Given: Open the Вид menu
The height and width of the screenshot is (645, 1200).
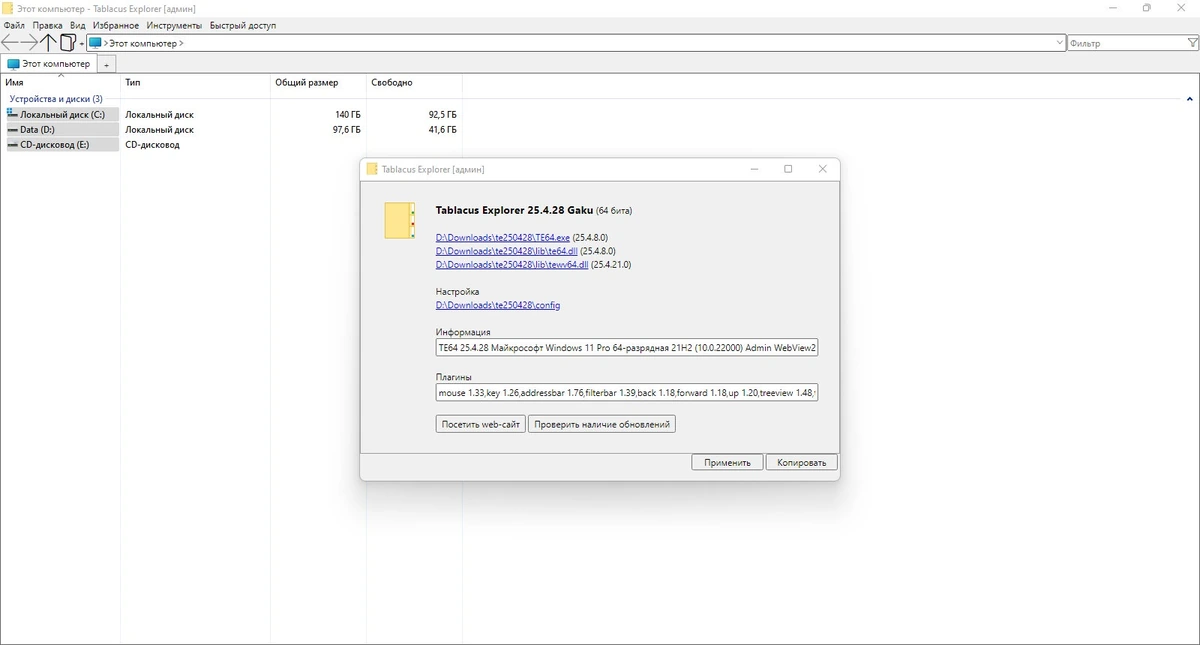Looking at the screenshot, I should click(x=77, y=25).
